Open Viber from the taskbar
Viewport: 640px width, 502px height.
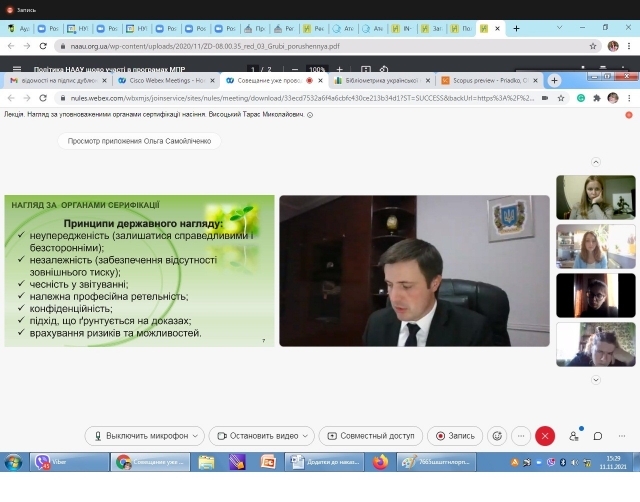pos(43,462)
